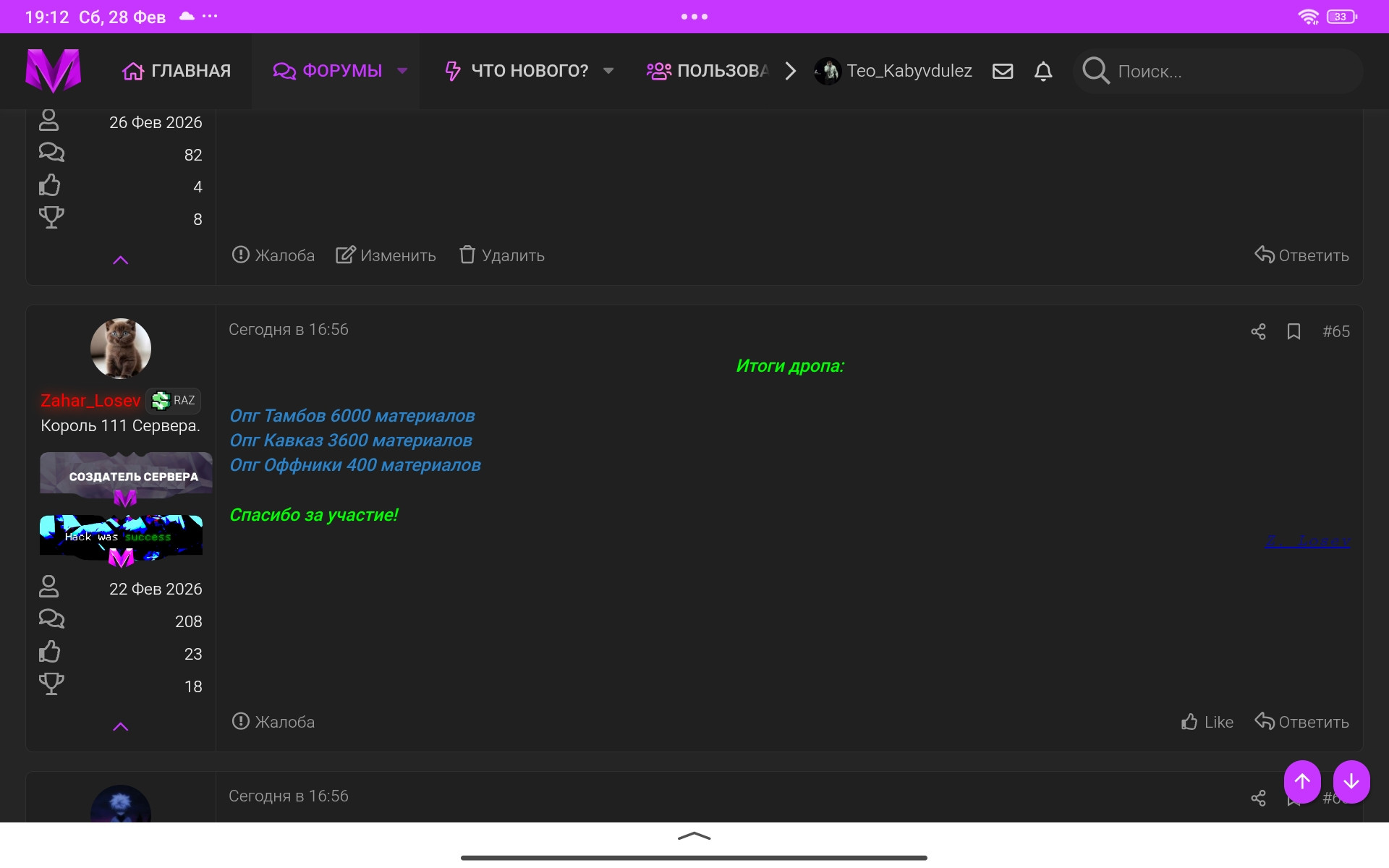Viewport: 1389px width, 868px height.
Task: Type in the Поиск search field
Action: (x=1230, y=71)
